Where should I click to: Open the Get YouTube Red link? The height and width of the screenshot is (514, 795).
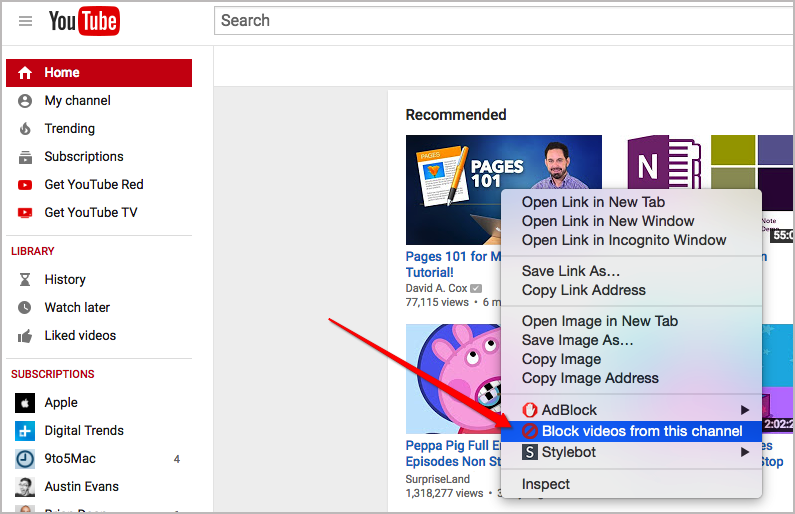click(94, 185)
